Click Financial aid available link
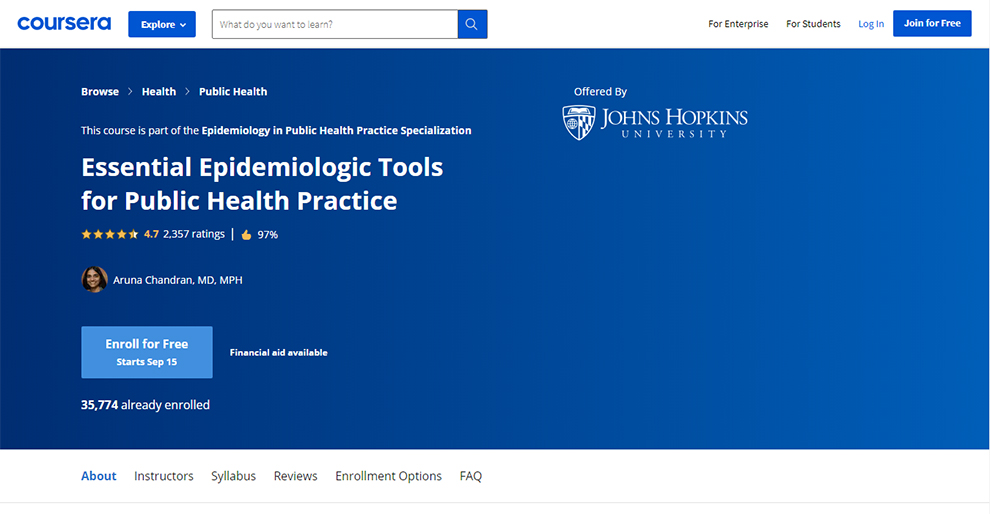This screenshot has width=990, height=514. point(278,352)
